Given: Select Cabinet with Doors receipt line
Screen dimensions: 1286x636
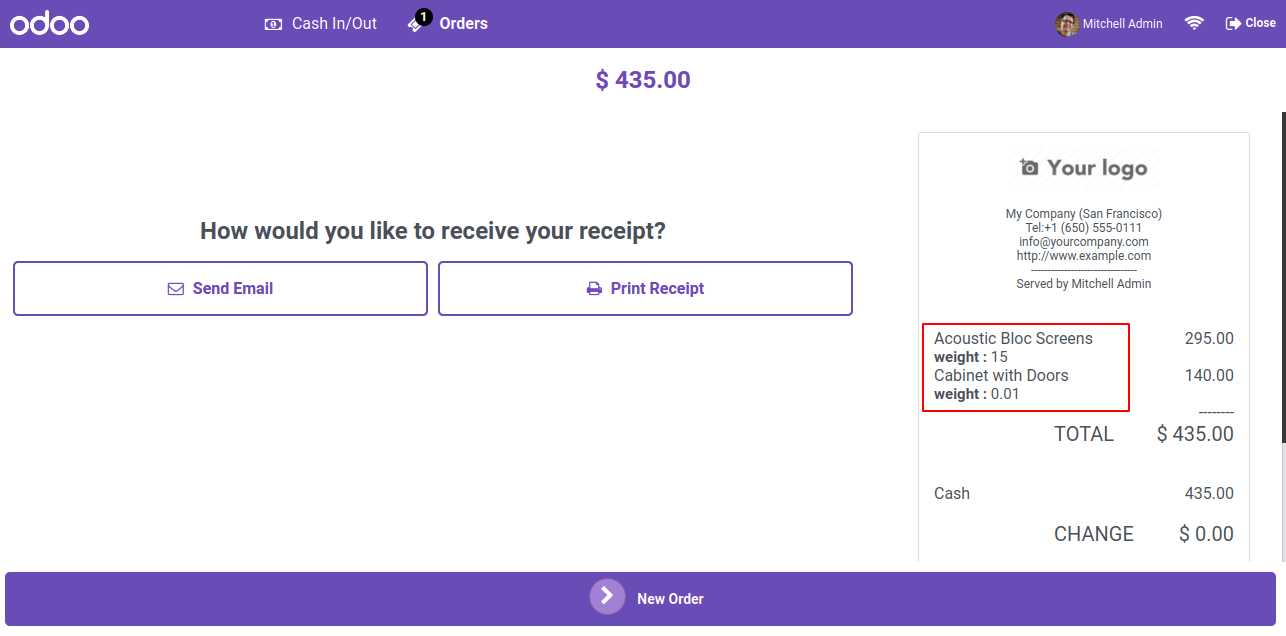Looking at the screenshot, I should pyautogui.click(x=1084, y=384).
